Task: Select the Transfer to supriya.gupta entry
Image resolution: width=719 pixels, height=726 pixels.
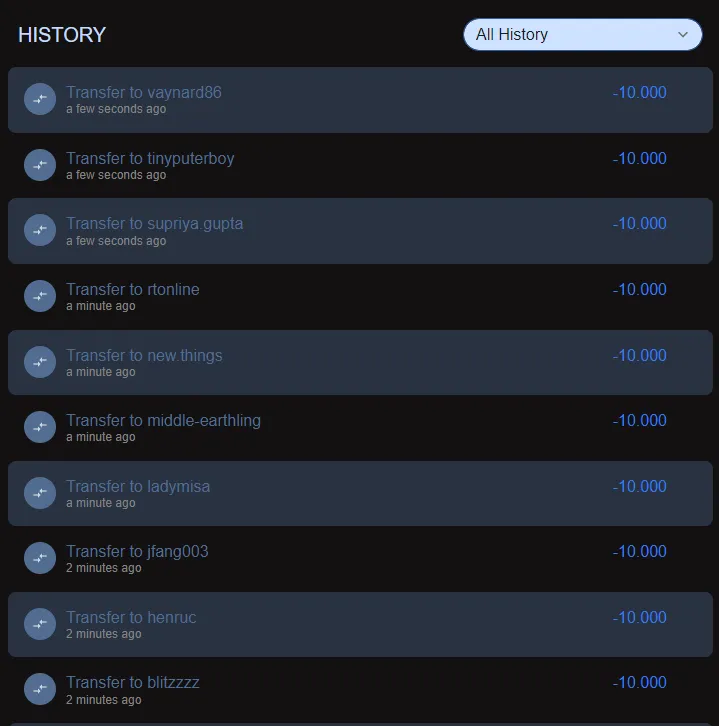Action: pyautogui.click(x=155, y=223)
